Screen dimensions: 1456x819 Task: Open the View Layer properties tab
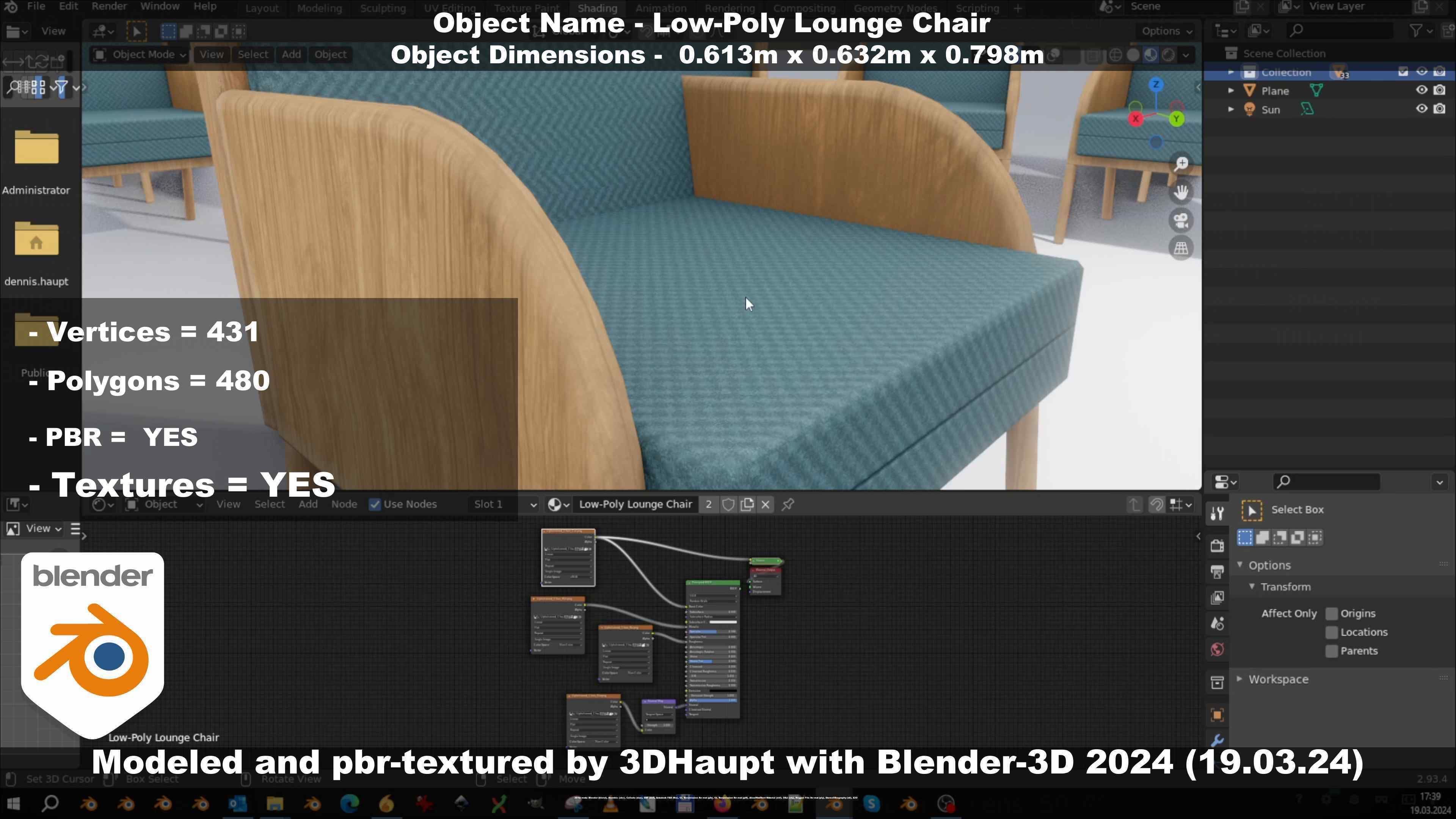tap(1217, 598)
